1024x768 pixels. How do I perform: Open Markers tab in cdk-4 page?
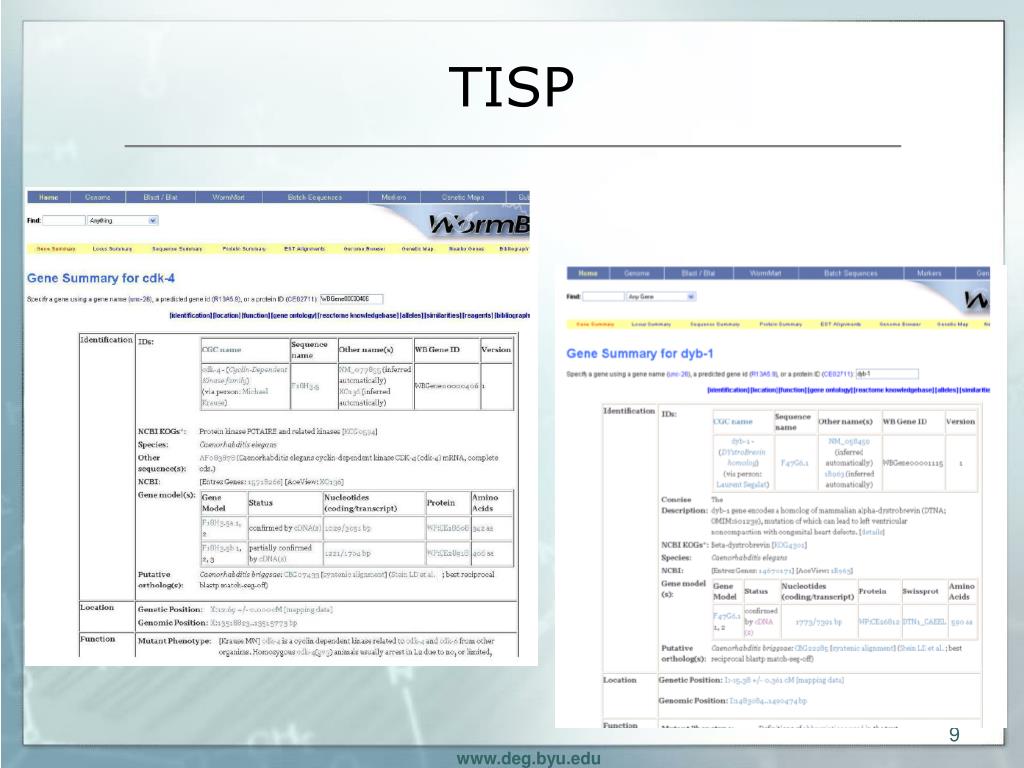tap(394, 197)
